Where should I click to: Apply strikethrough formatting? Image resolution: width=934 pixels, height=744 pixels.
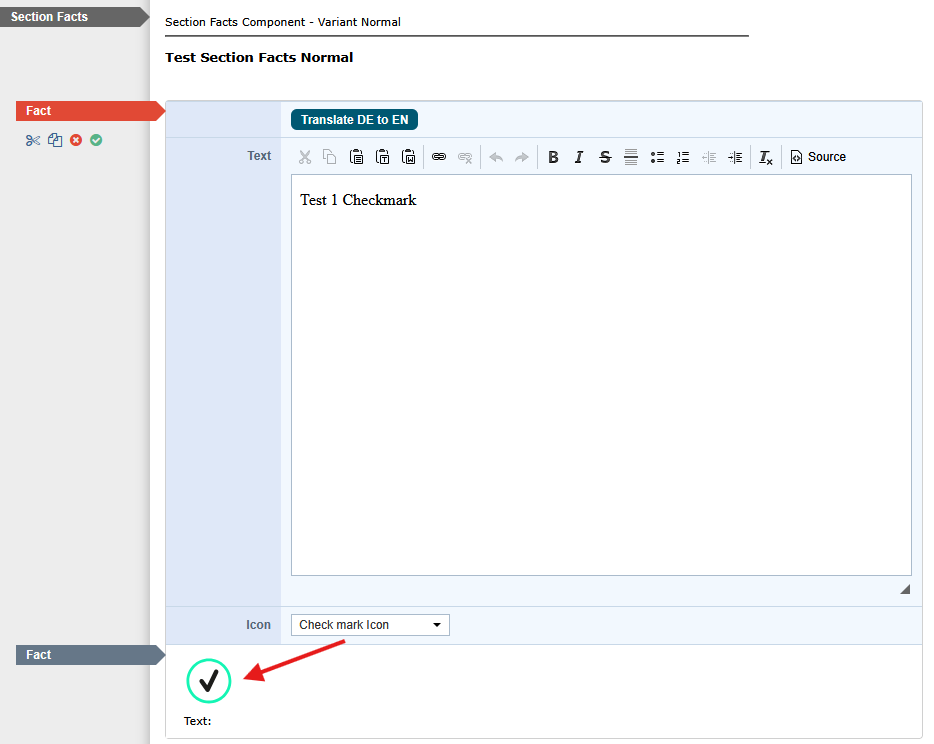(x=605, y=157)
